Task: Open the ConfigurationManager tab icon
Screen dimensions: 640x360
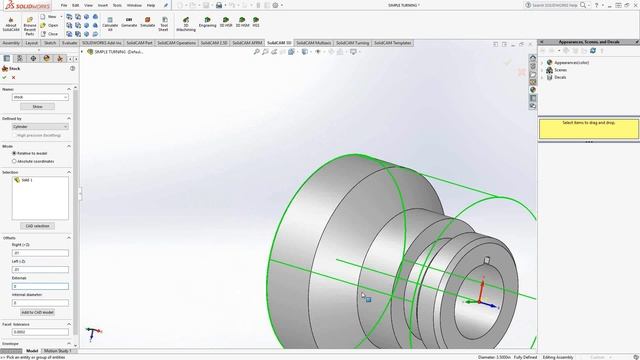Action: click(x=33, y=58)
